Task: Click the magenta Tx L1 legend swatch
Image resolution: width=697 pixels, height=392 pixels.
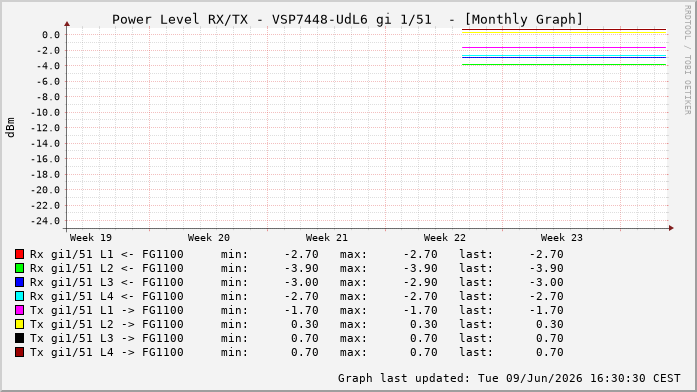Action: [20, 310]
